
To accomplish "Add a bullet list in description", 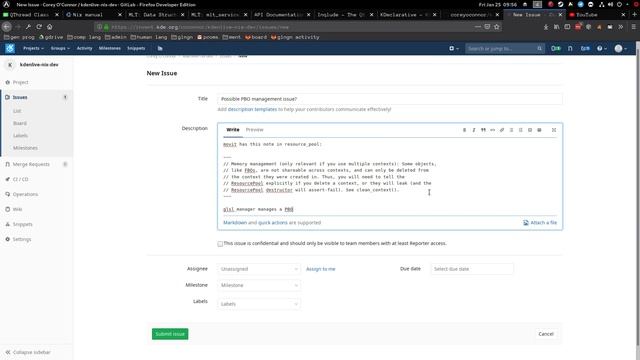I will pyautogui.click(x=511, y=130).
